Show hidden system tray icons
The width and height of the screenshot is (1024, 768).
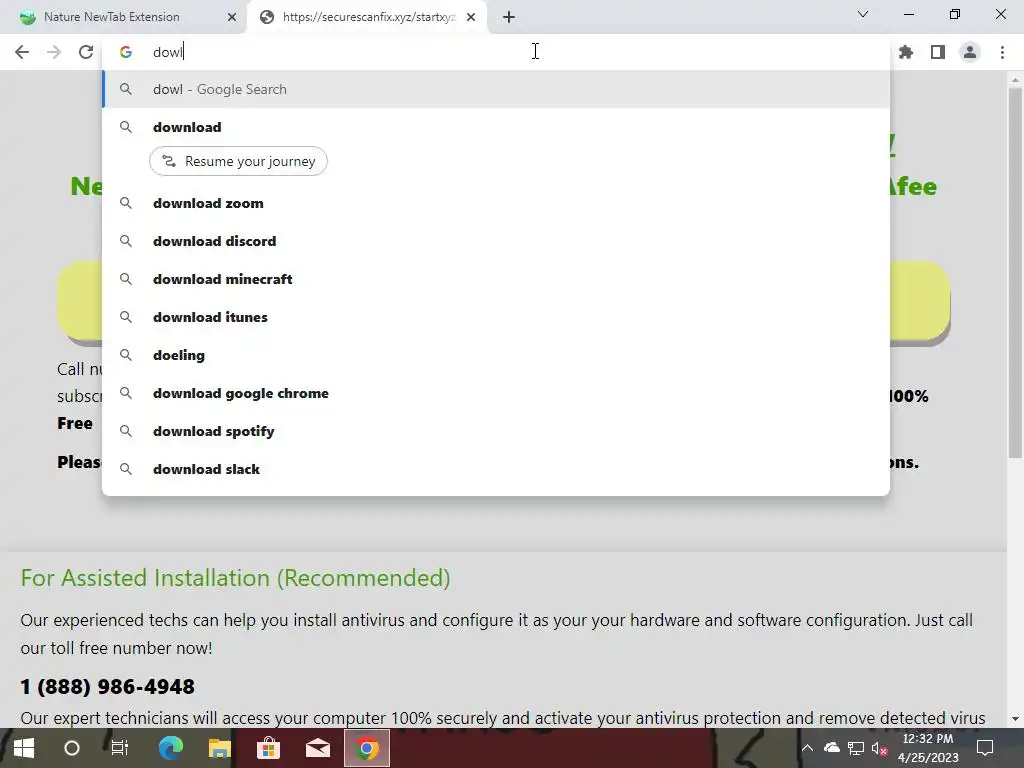(807, 748)
